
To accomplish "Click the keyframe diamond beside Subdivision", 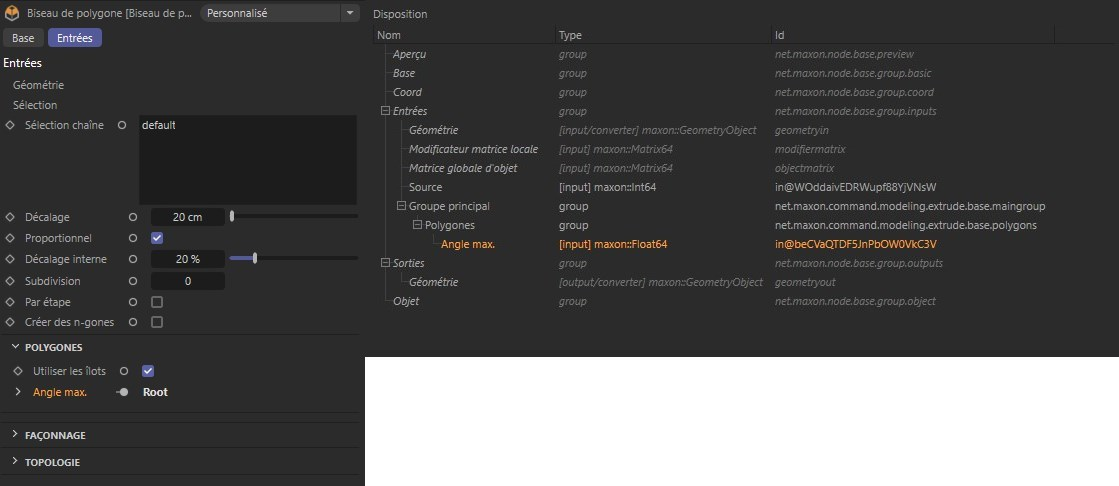I will click(10, 281).
